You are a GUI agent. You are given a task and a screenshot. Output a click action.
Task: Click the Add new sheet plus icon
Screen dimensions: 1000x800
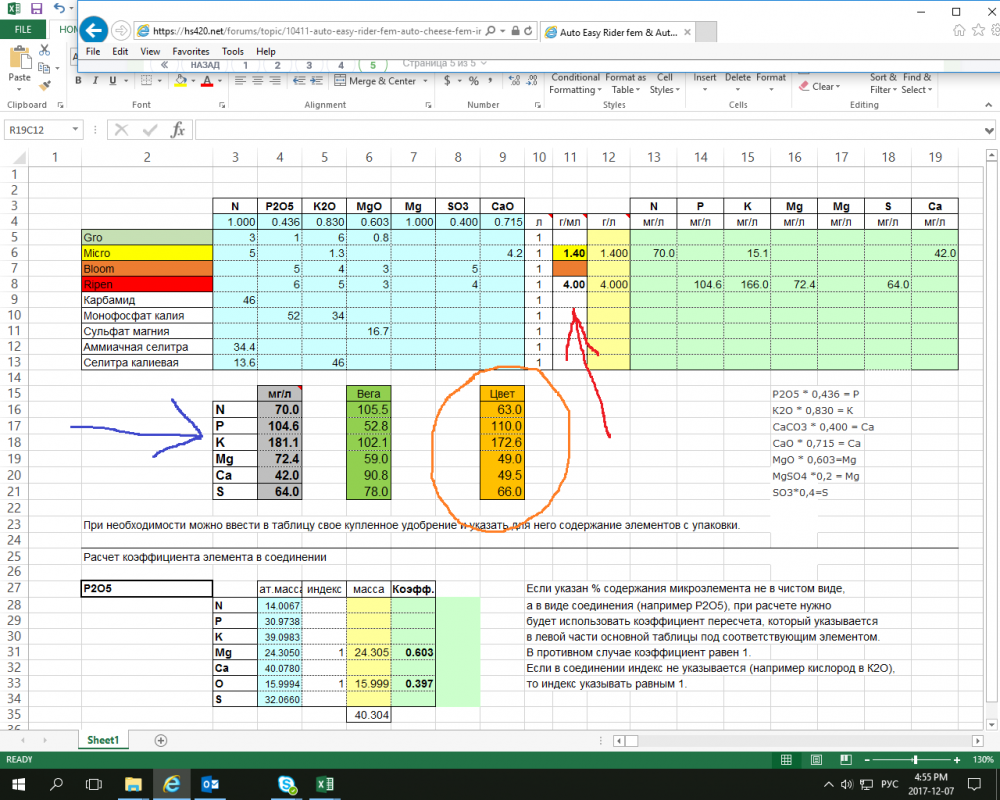pyautogui.click(x=161, y=740)
